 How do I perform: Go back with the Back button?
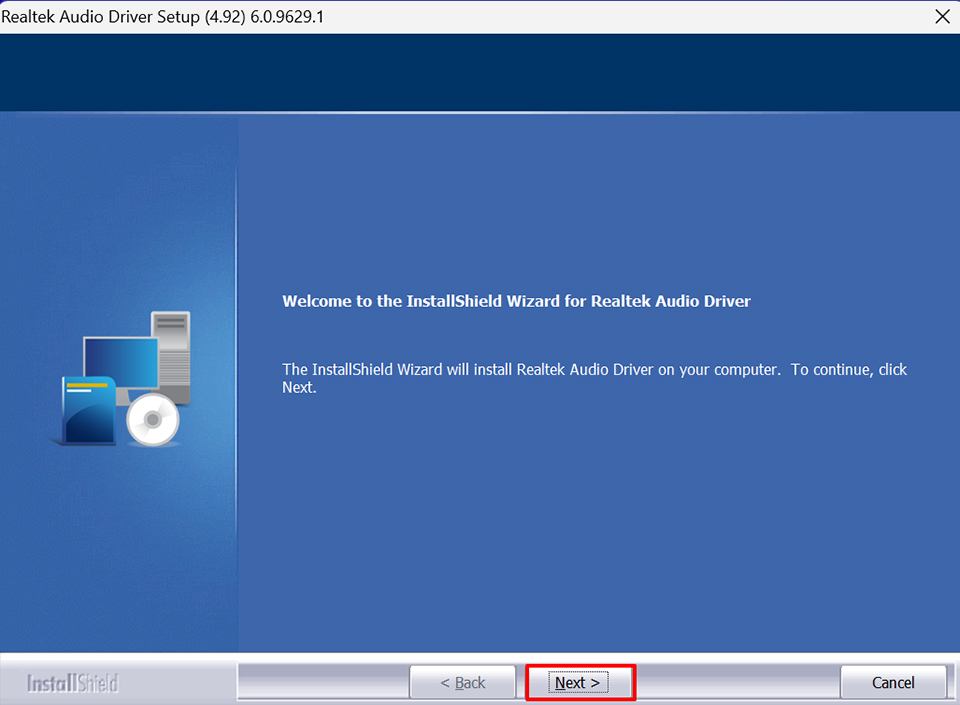[x=463, y=682]
